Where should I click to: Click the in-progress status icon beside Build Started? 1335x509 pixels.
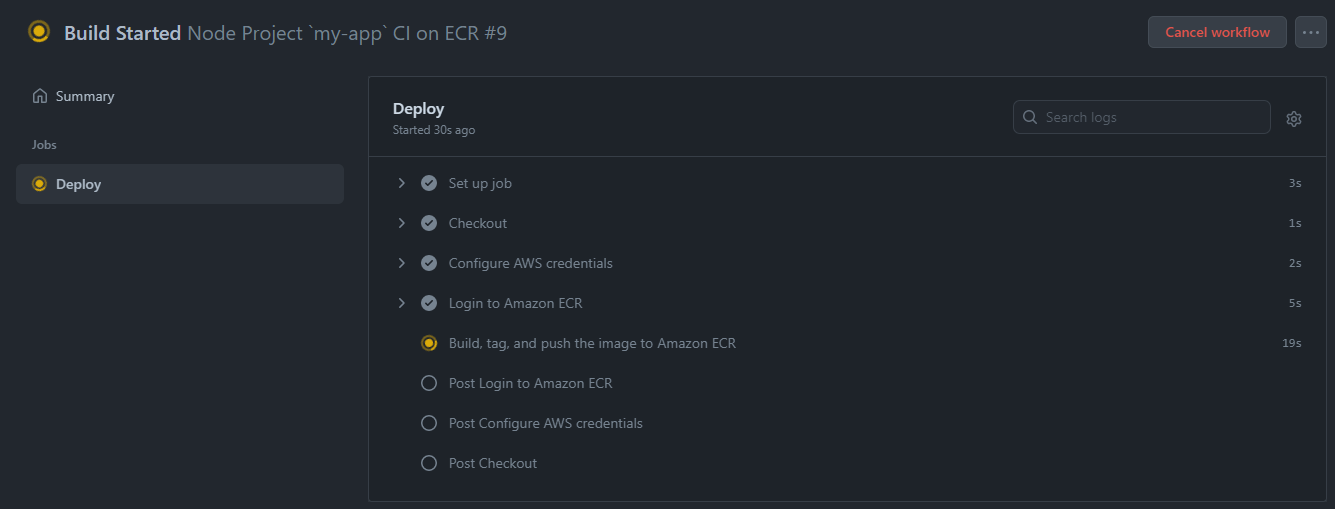pyautogui.click(x=39, y=32)
